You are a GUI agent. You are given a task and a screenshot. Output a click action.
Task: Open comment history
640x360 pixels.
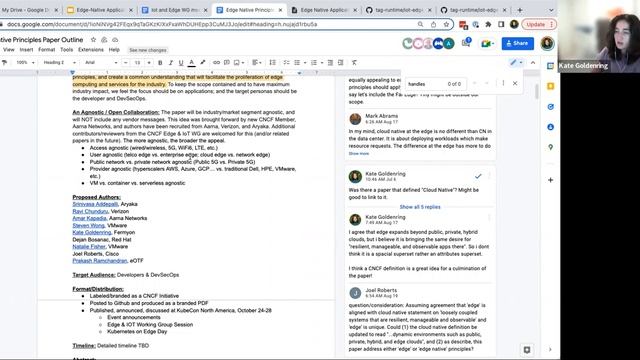pyautogui.click(x=466, y=42)
